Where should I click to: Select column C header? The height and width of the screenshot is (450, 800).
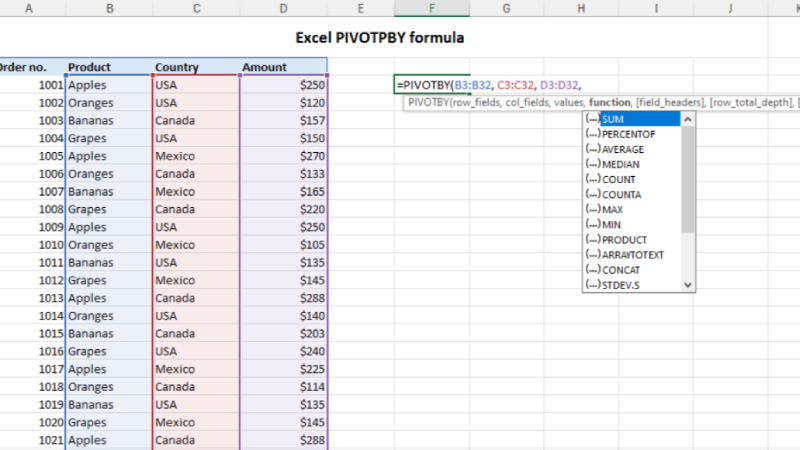(196, 8)
